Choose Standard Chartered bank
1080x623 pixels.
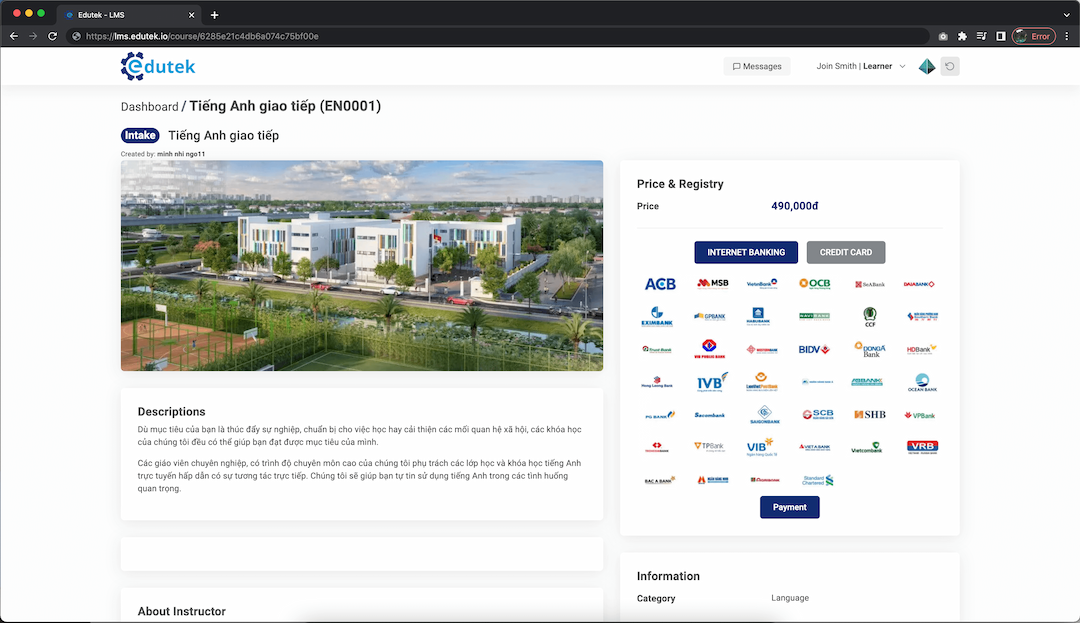[x=815, y=480]
